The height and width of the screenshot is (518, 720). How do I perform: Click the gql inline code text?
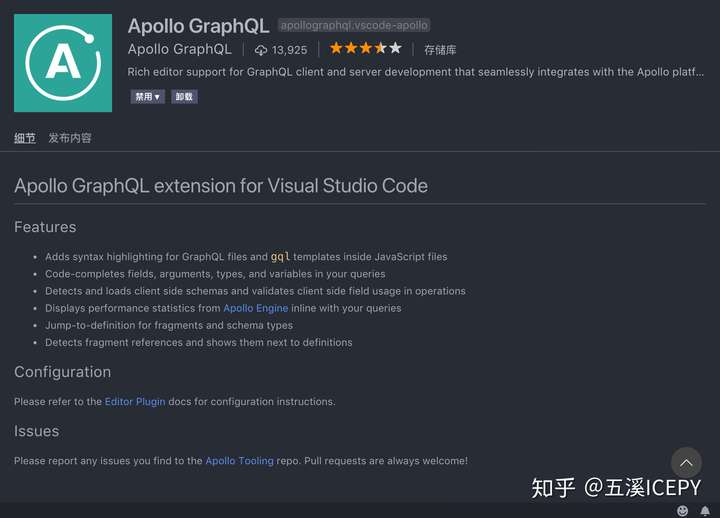[280, 257]
